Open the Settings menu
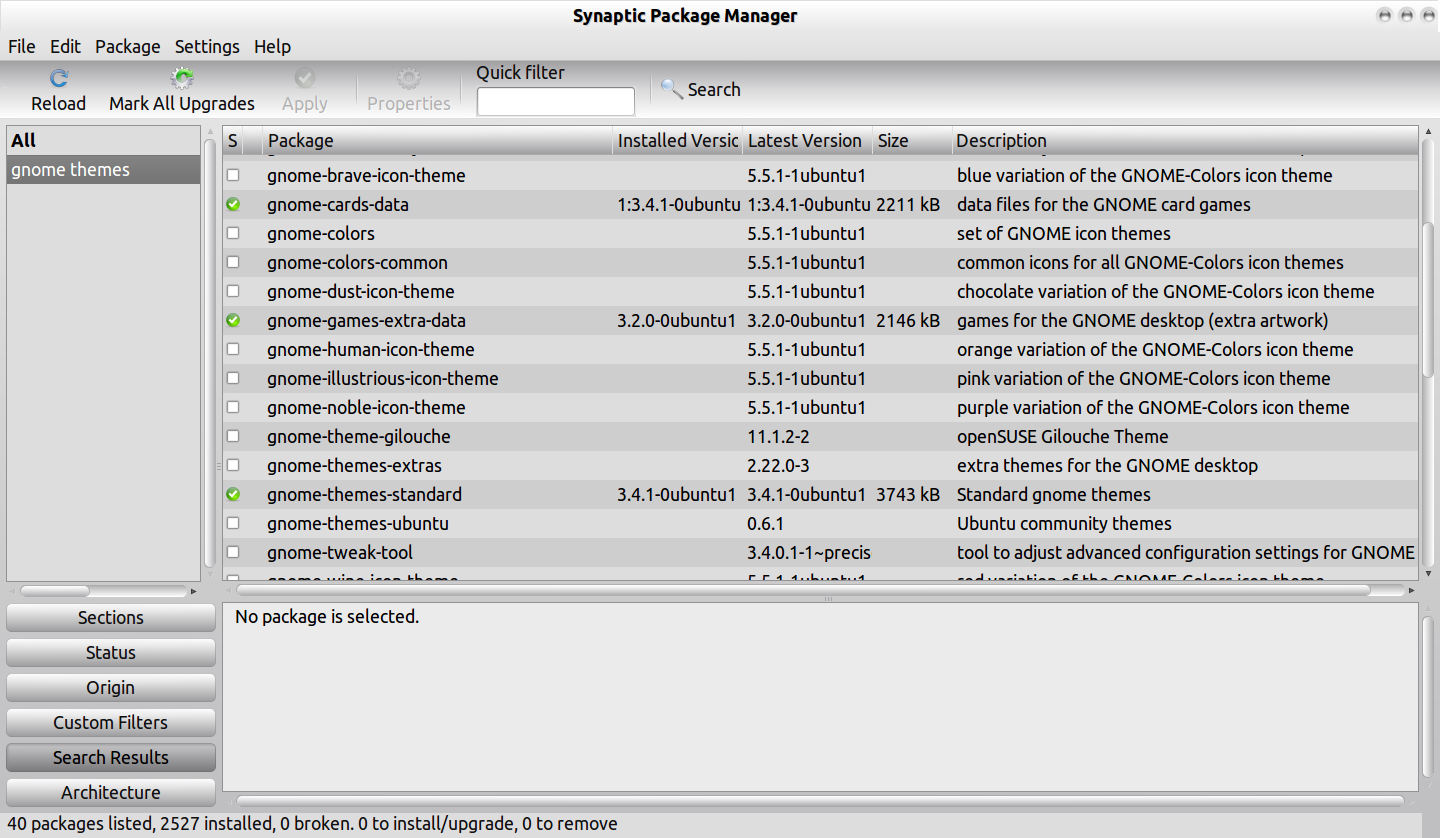Screen dimensions: 1440x838 [x=207, y=46]
